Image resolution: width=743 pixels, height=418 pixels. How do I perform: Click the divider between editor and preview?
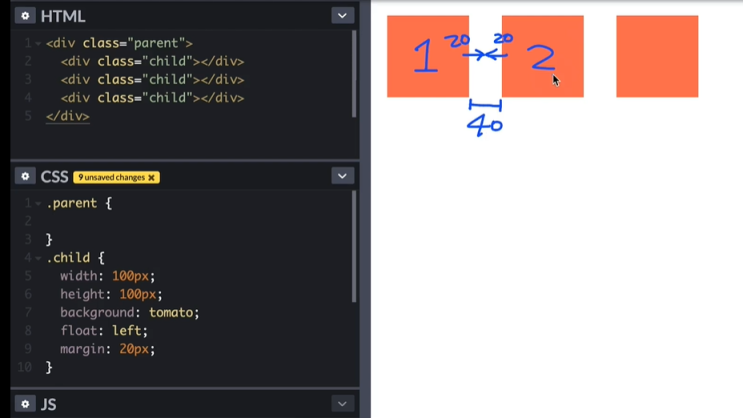tap(365, 209)
